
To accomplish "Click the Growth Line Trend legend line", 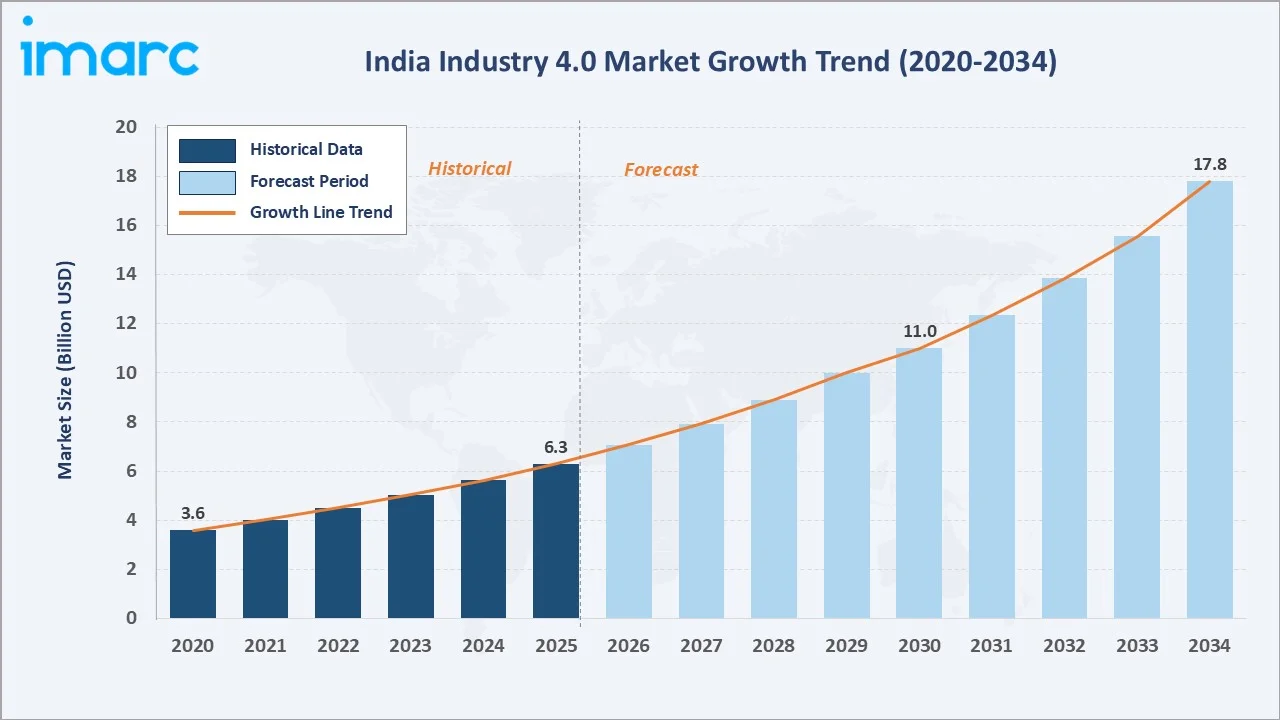I will pyautogui.click(x=207, y=212).
